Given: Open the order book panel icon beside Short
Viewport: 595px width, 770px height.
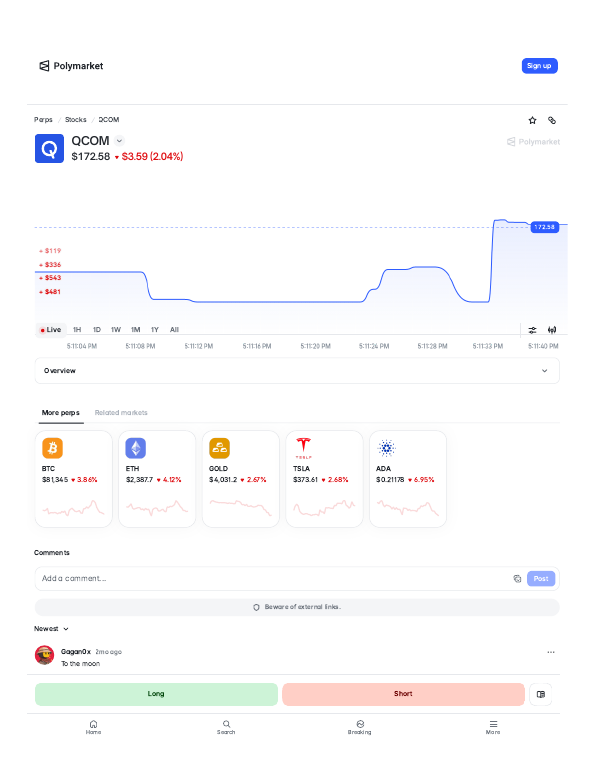Looking at the screenshot, I should (541, 694).
